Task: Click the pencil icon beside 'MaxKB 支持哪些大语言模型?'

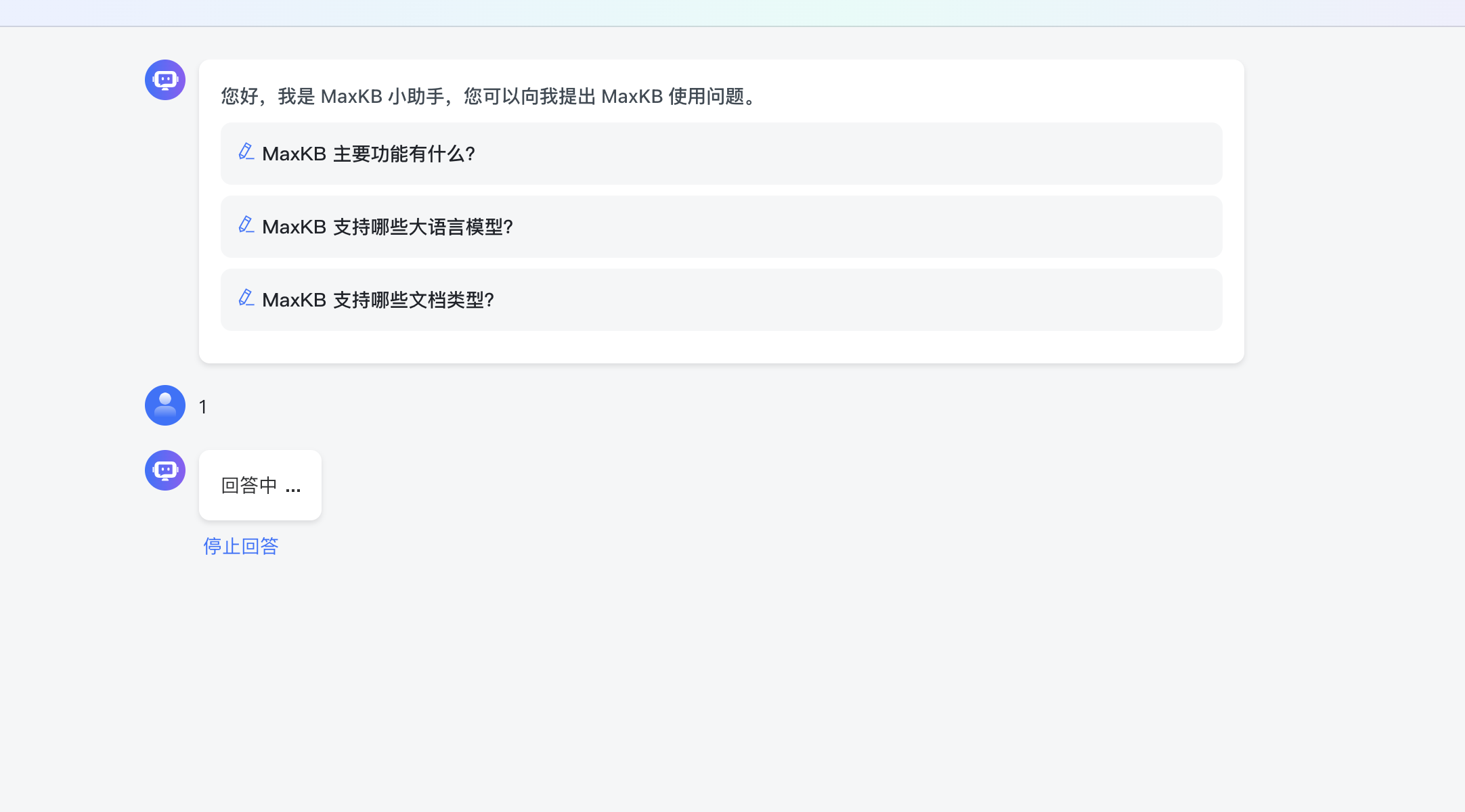Action: coord(246,225)
